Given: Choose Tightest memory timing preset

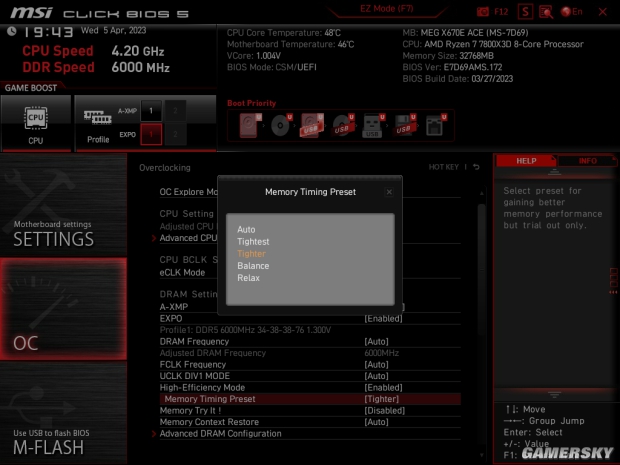Looking at the screenshot, I should [253, 242].
